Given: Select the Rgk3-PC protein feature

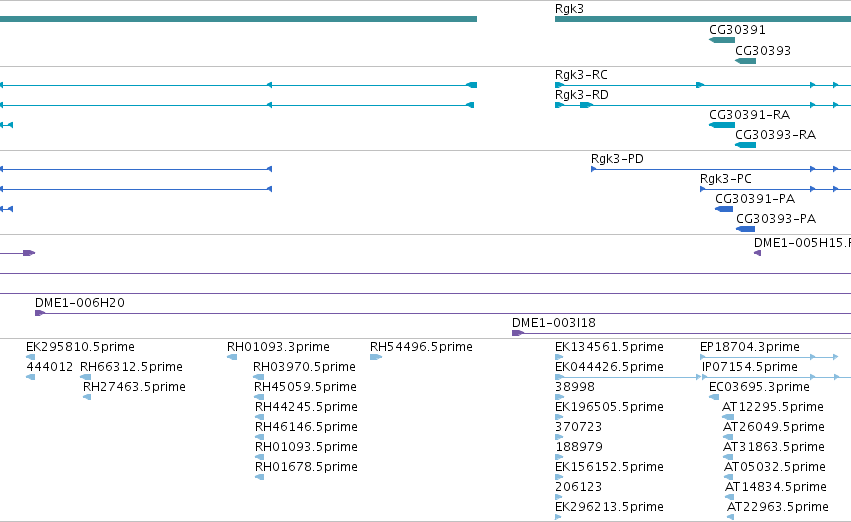Looking at the screenshot, I should [x=776, y=189].
